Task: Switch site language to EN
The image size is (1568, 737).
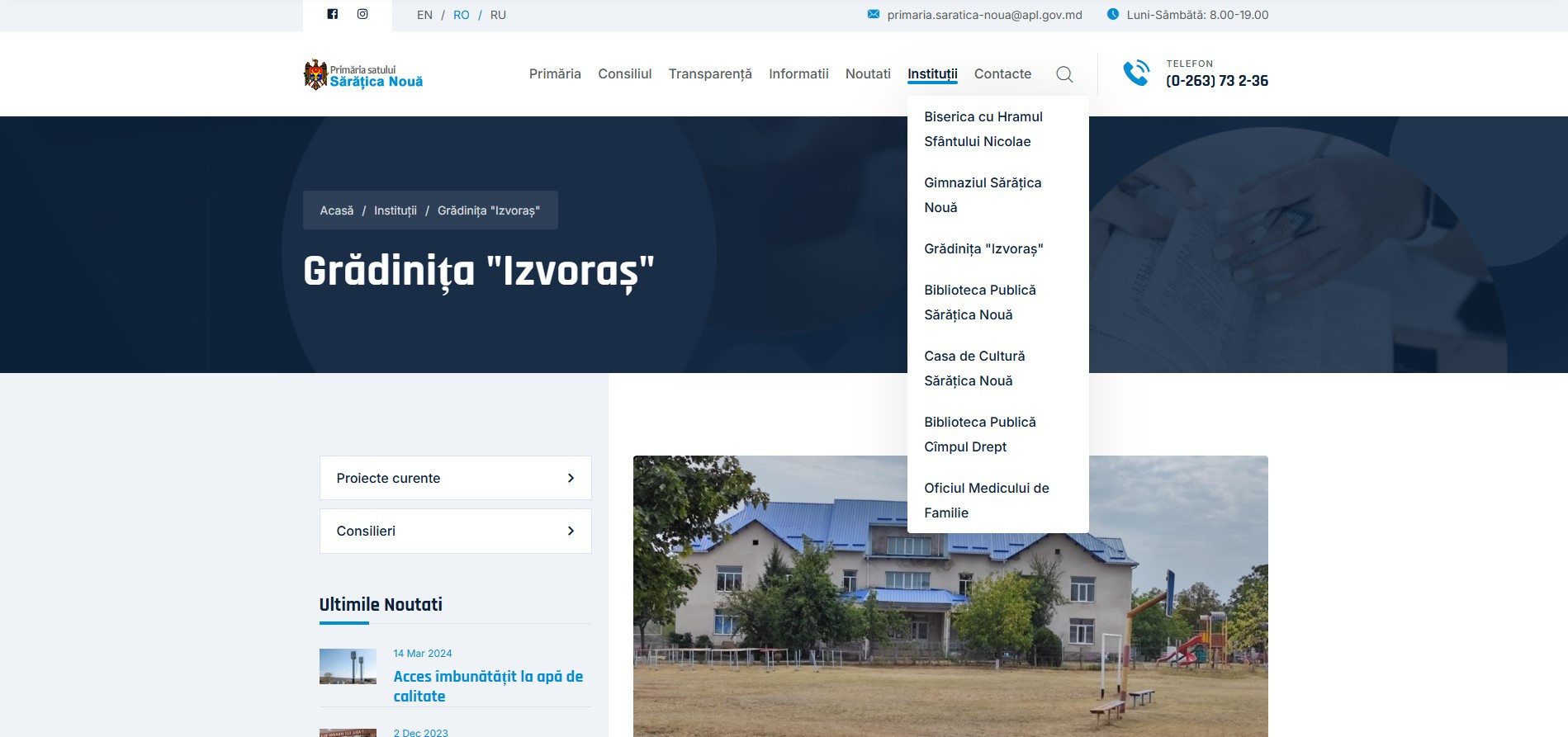Action: [x=424, y=15]
